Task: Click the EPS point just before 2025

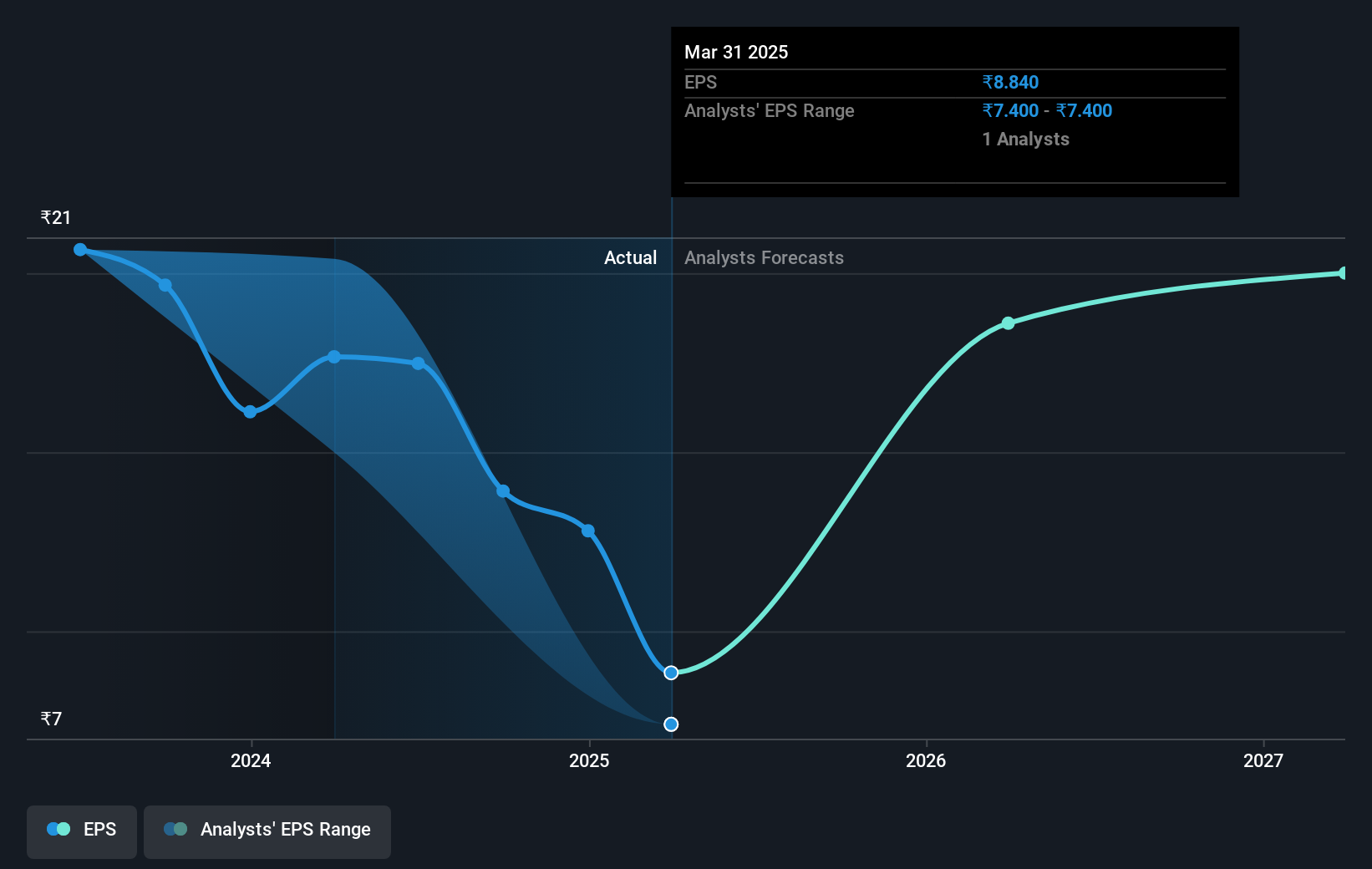Action: [588, 531]
